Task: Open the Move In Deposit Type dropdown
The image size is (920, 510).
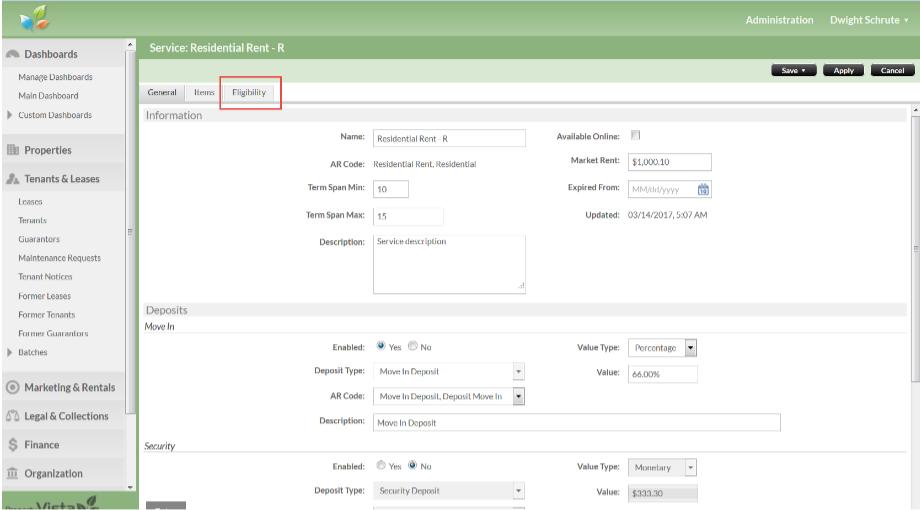Action: [518, 372]
